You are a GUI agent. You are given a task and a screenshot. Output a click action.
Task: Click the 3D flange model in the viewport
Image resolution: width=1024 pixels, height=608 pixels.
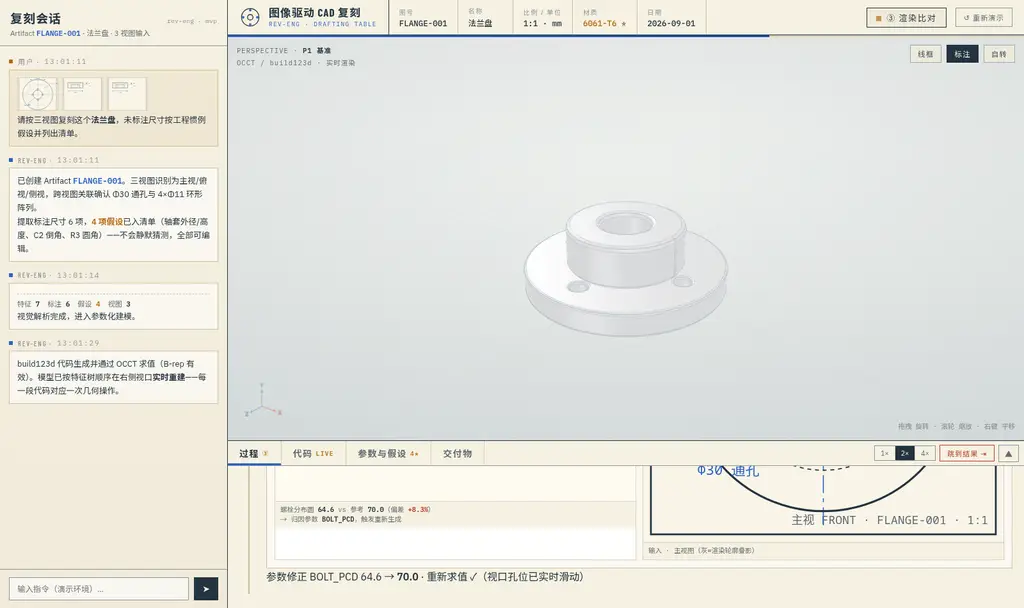tap(626, 268)
